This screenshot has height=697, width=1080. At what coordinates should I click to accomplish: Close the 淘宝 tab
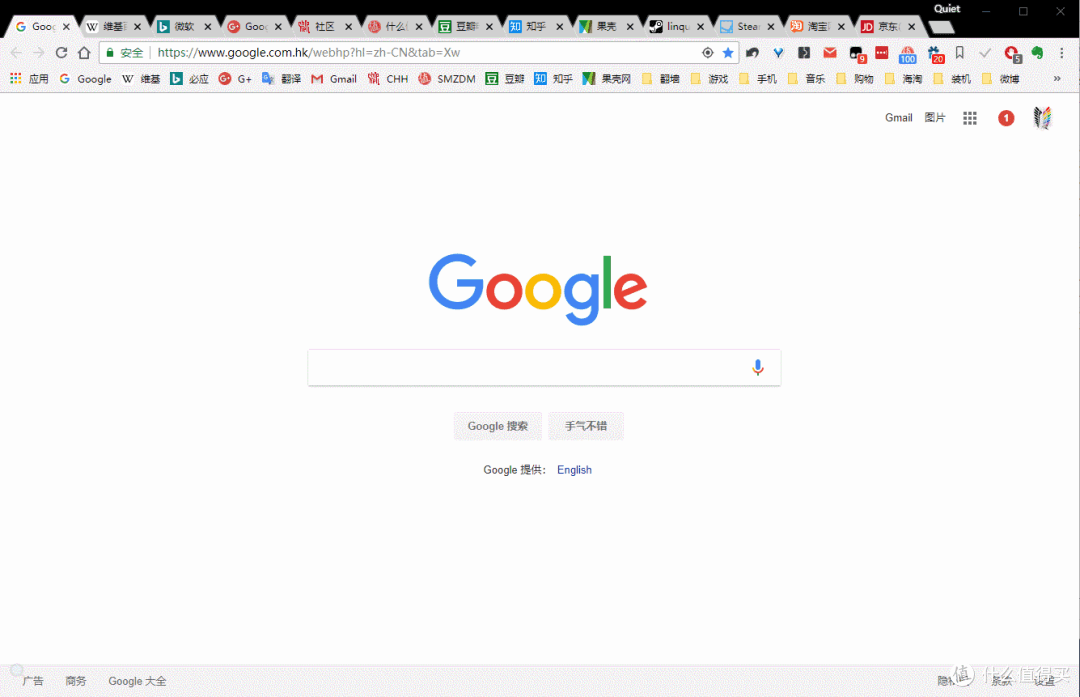tap(841, 27)
